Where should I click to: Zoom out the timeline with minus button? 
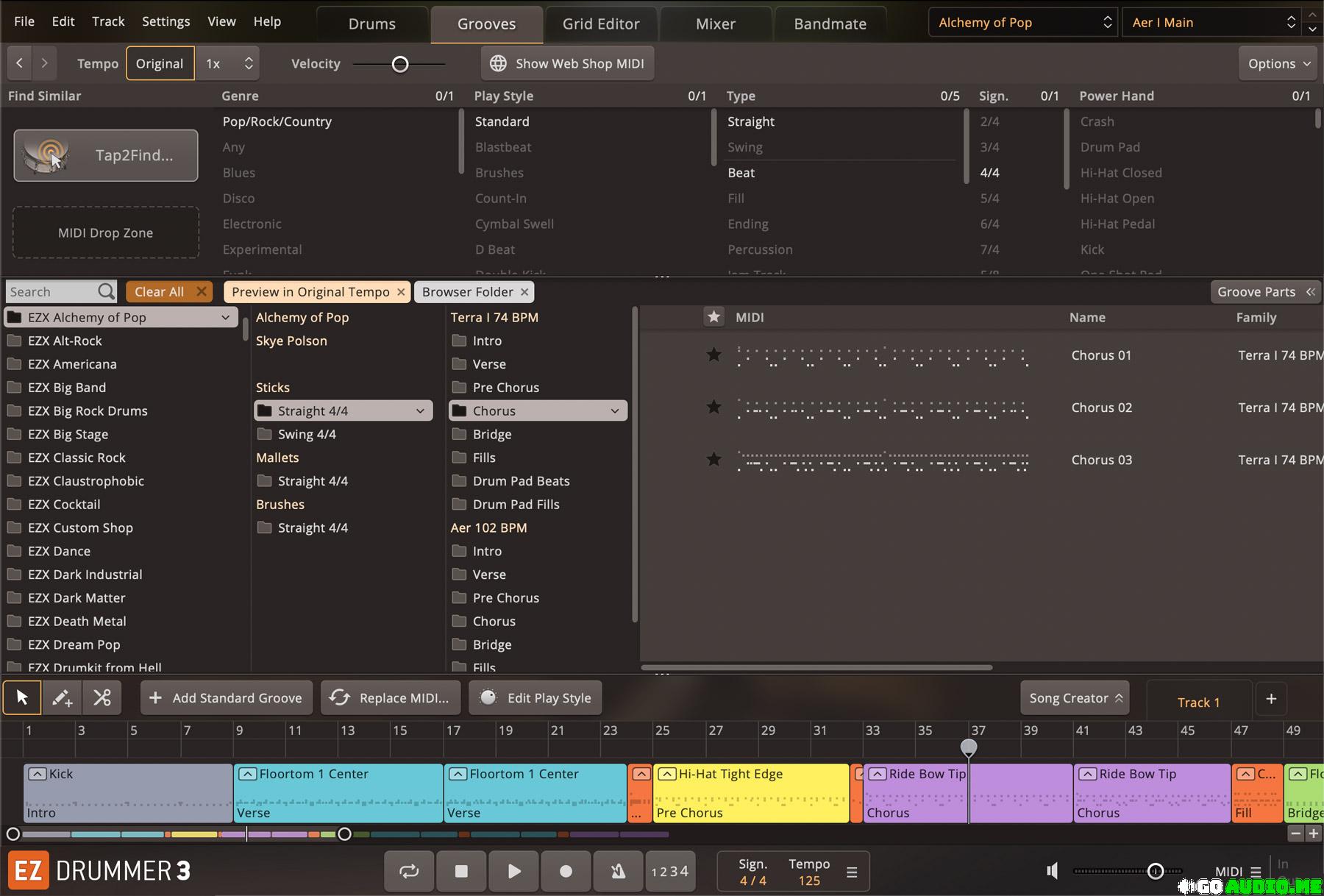[x=1295, y=833]
